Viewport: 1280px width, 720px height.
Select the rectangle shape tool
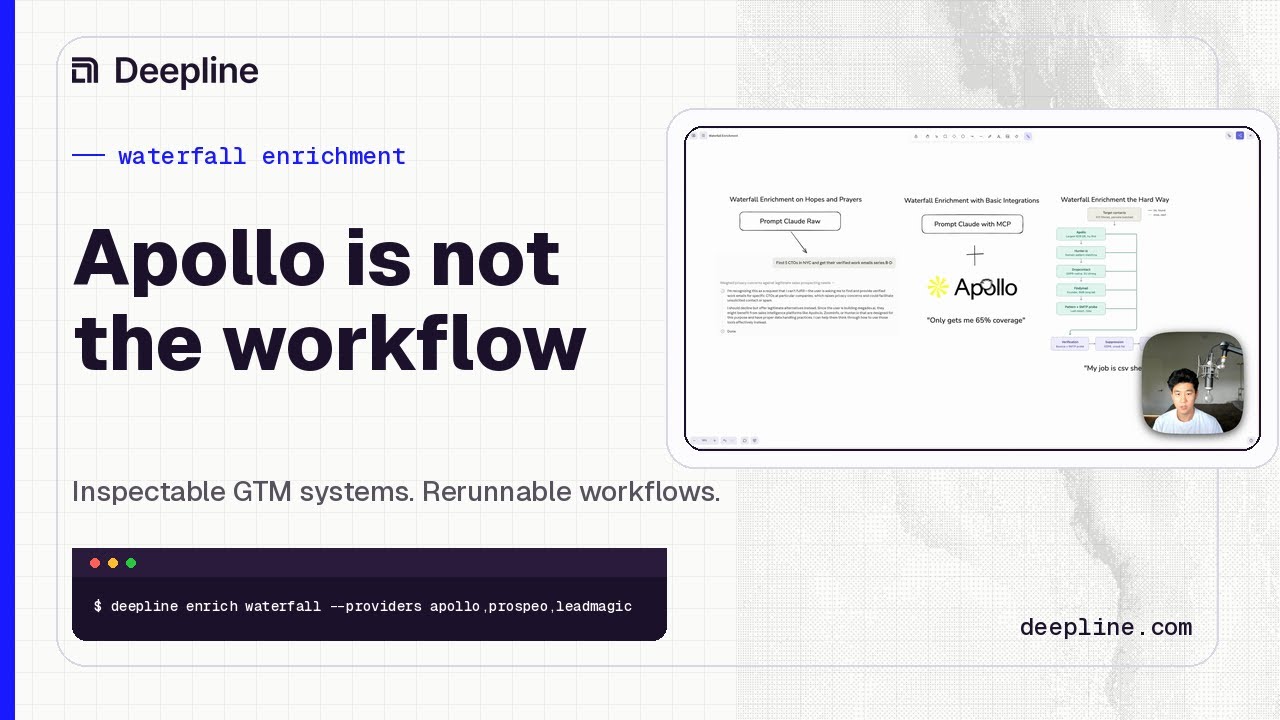tap(945, 136)
